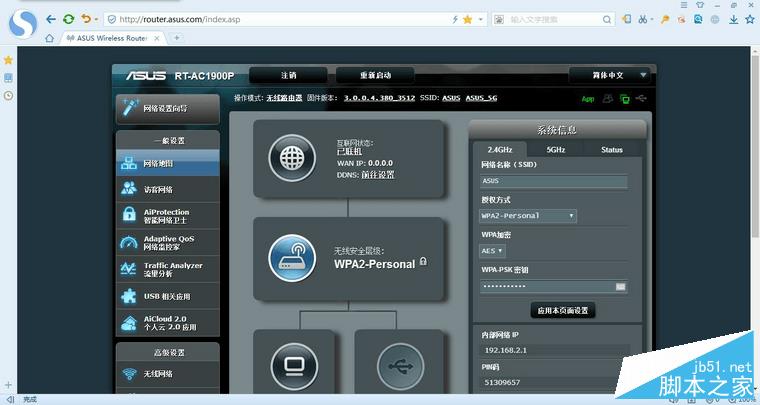
Task: Click the ASUS_5G SSID link
Action: click(481, 98)
